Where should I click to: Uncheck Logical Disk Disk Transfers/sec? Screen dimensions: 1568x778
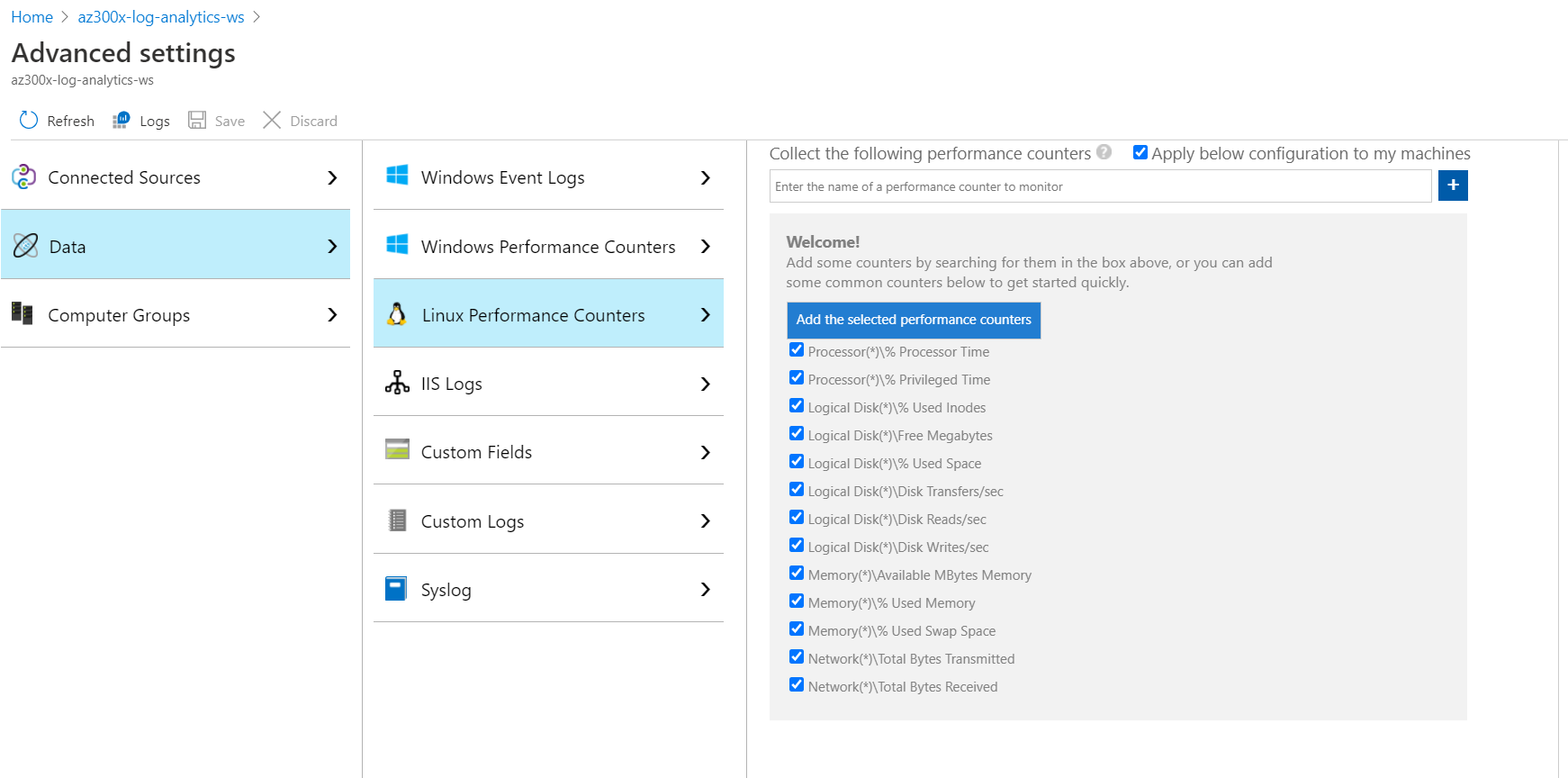[797, 489]
